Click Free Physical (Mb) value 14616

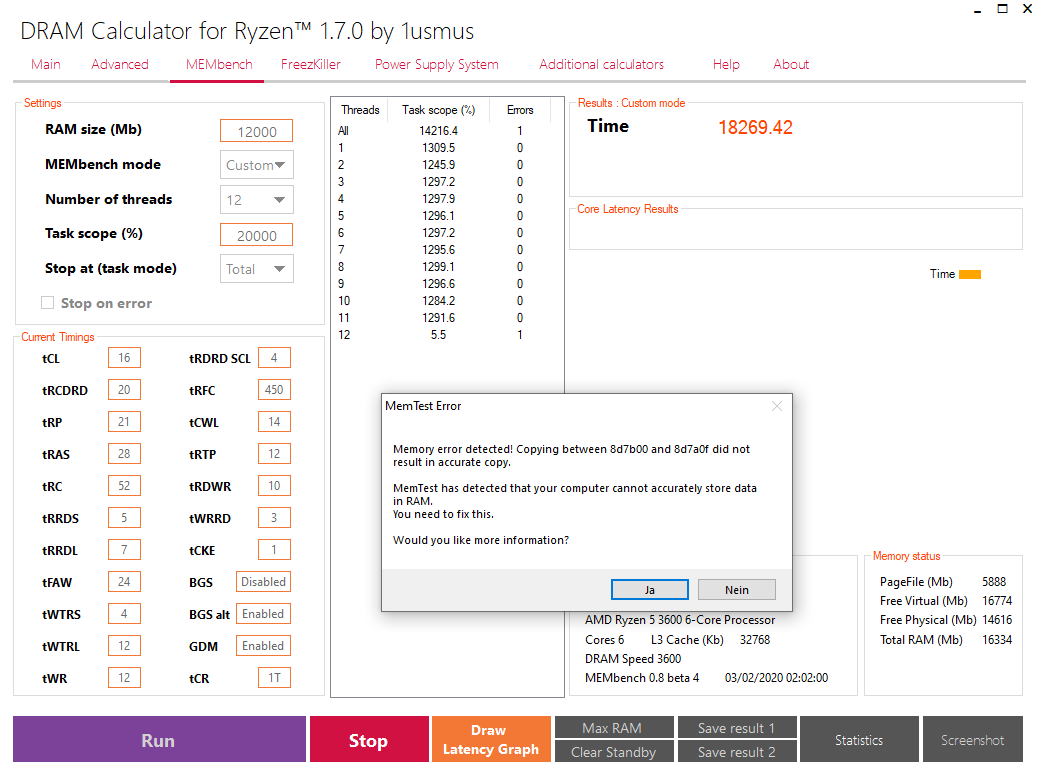[997, 620]
